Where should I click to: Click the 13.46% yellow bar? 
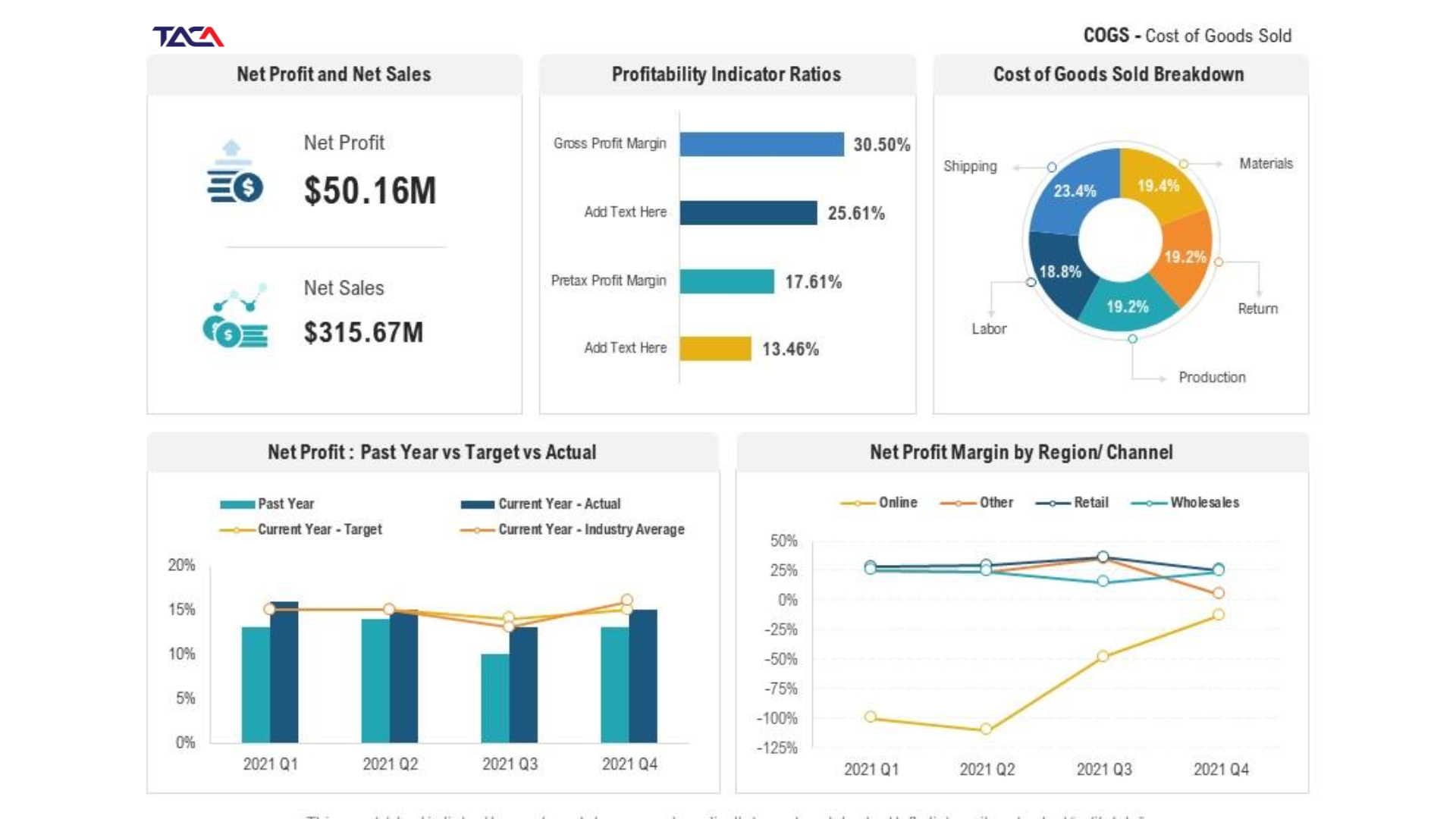pos(715,349)
